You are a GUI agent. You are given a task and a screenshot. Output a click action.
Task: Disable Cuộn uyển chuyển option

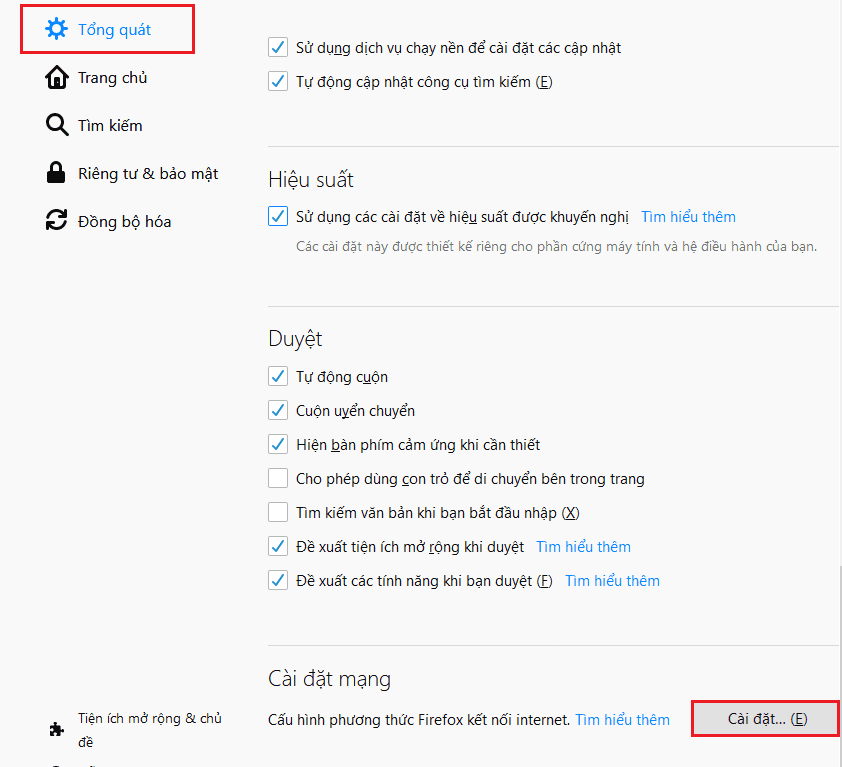(x=279, y=411)
